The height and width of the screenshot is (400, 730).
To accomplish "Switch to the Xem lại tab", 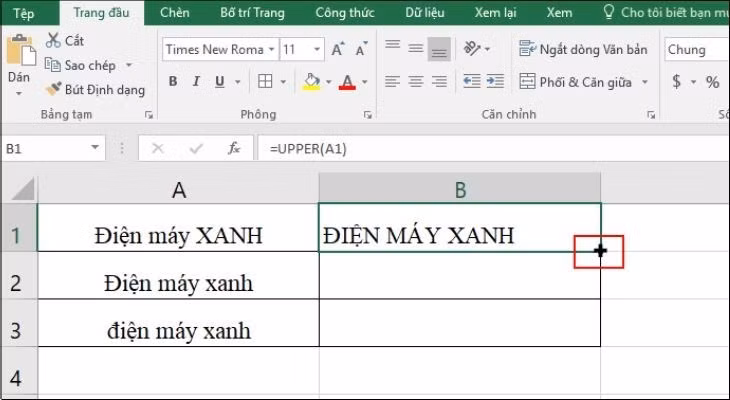I will 495,13.
